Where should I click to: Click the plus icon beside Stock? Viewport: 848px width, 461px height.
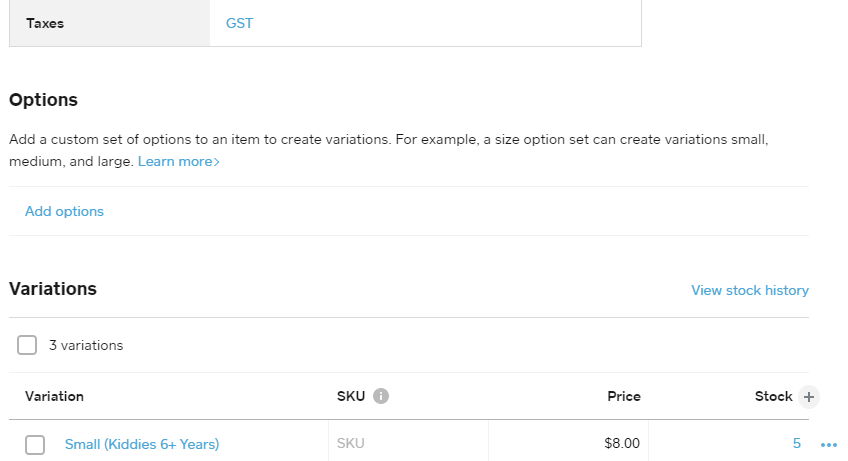tap(810, 397)
